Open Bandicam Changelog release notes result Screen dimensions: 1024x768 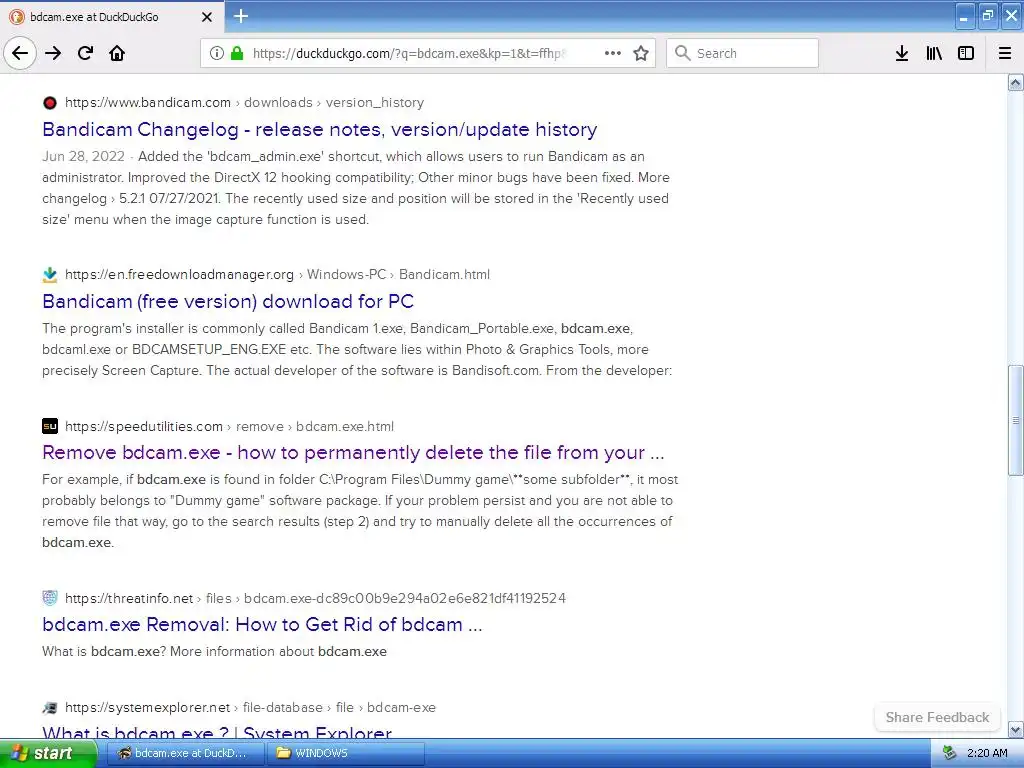[319, 129]
